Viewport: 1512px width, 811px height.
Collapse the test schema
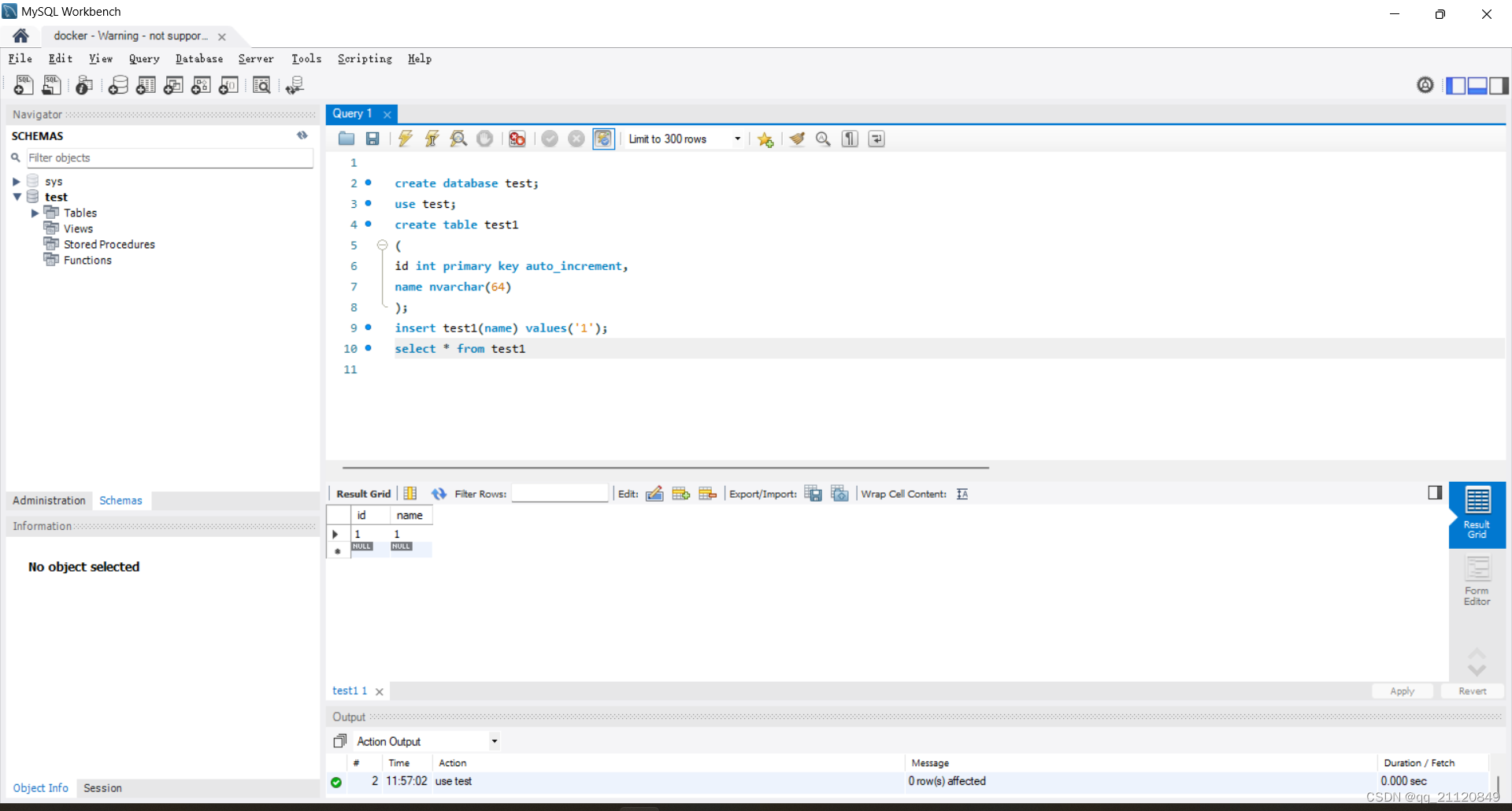(x=17, y=197)
